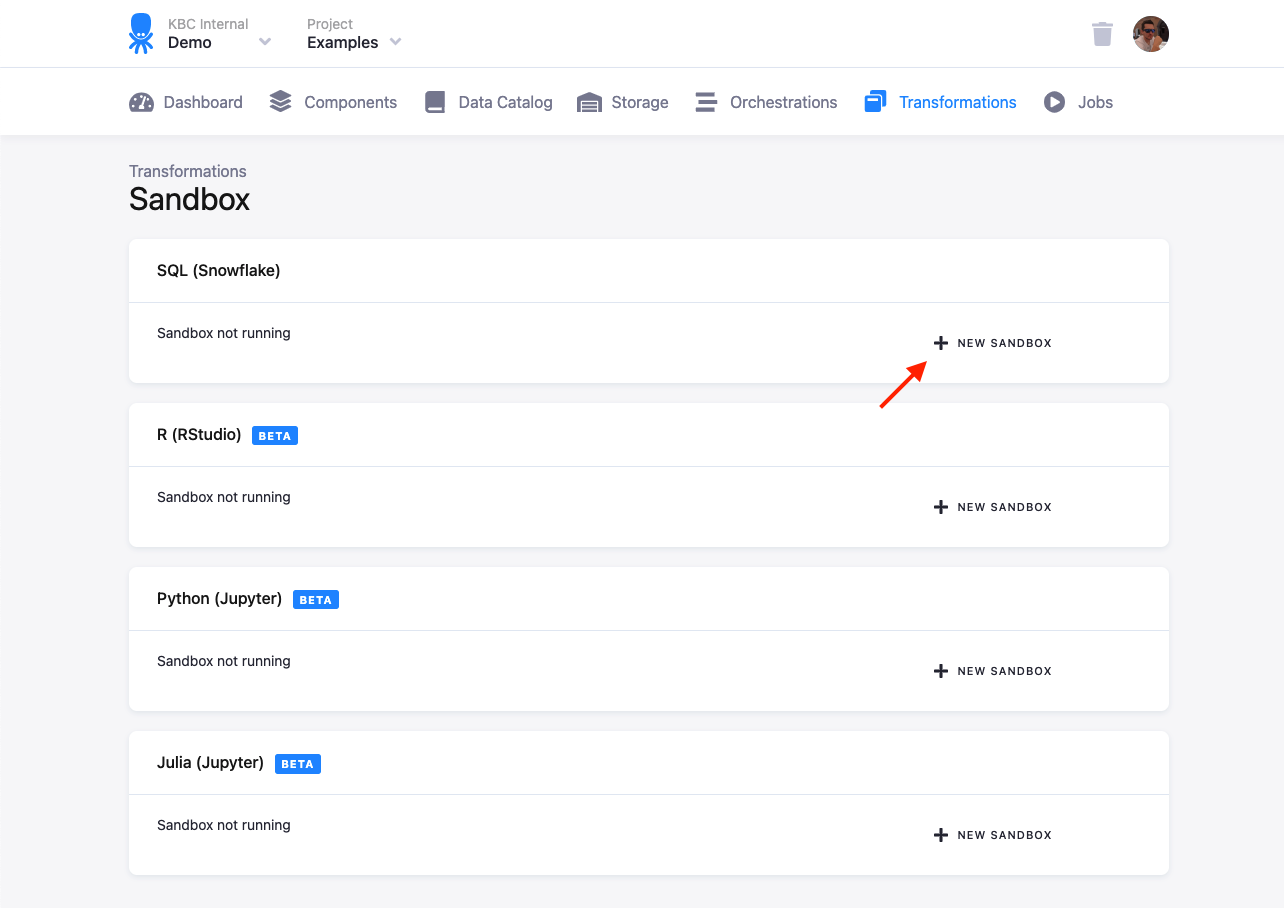This screenshot has width=1284, height=908.
Task: Click the KBC Internal label
Action: (208, 24)
